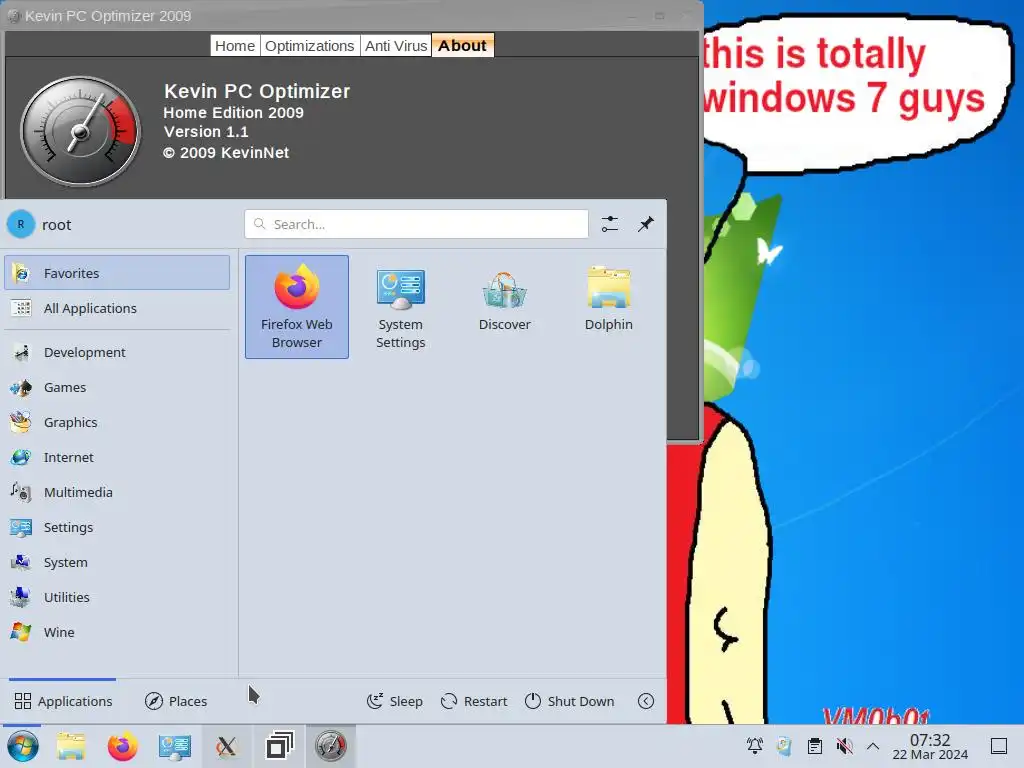This screenshot has width=1024, height=768.
Task: Open the Development category
Action: (x=117, y=353)
